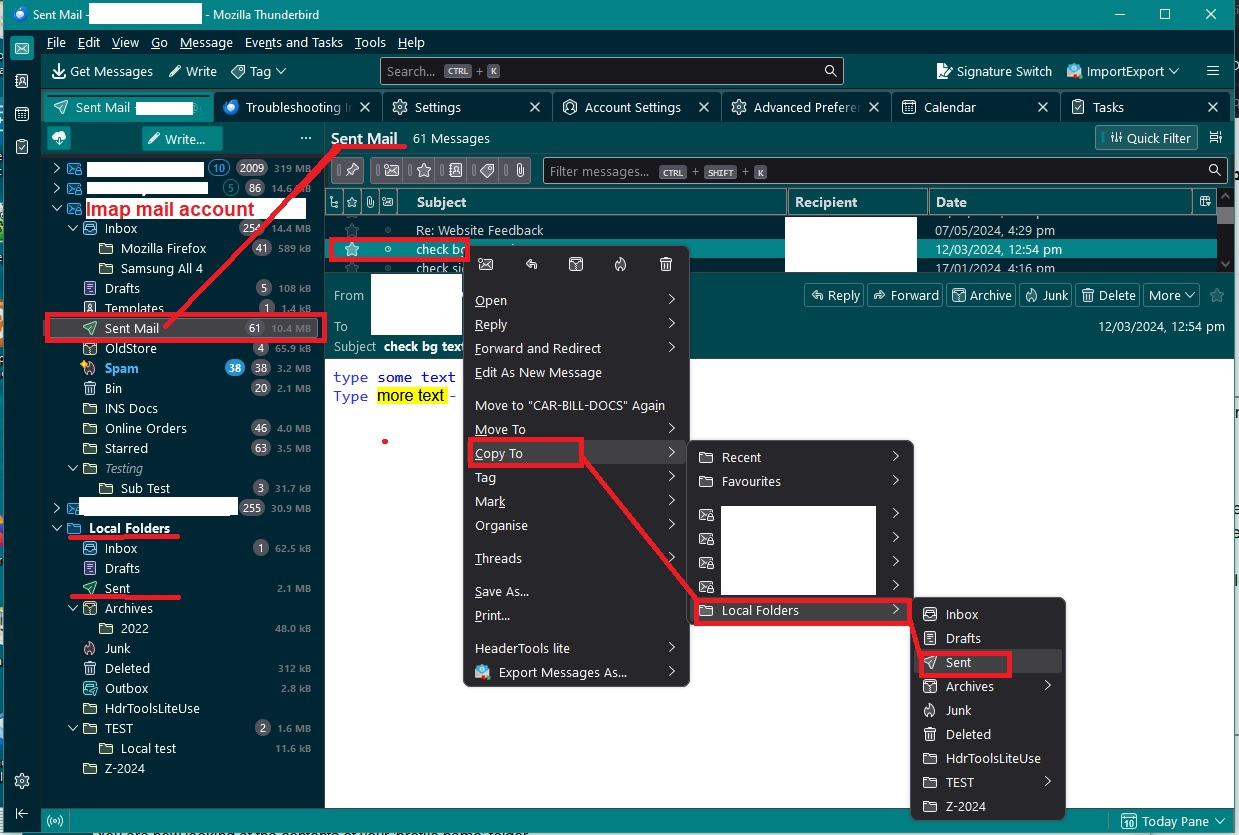Choose Sent in Local Folders submenu
The image size is (1239, 835).
988,662
